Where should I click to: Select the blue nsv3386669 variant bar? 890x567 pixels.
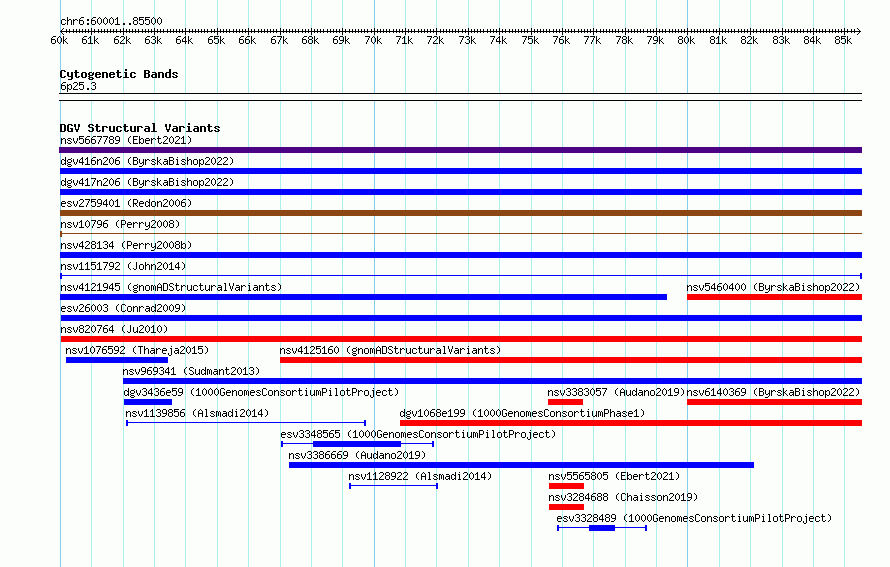tap(522, 465)
